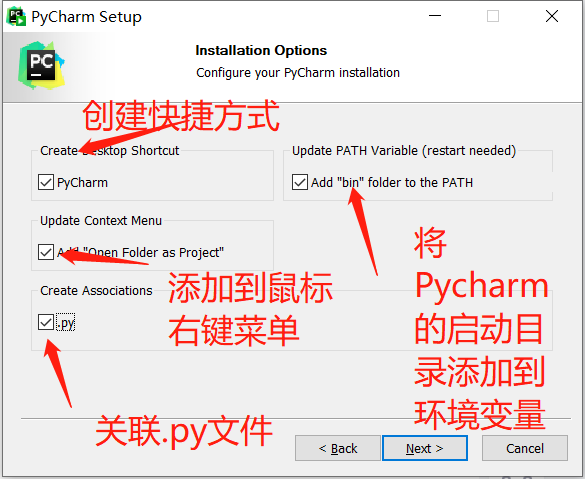Toggle the .py association checkbox
Screen dimensions: 585x479
tap(46, 322)
